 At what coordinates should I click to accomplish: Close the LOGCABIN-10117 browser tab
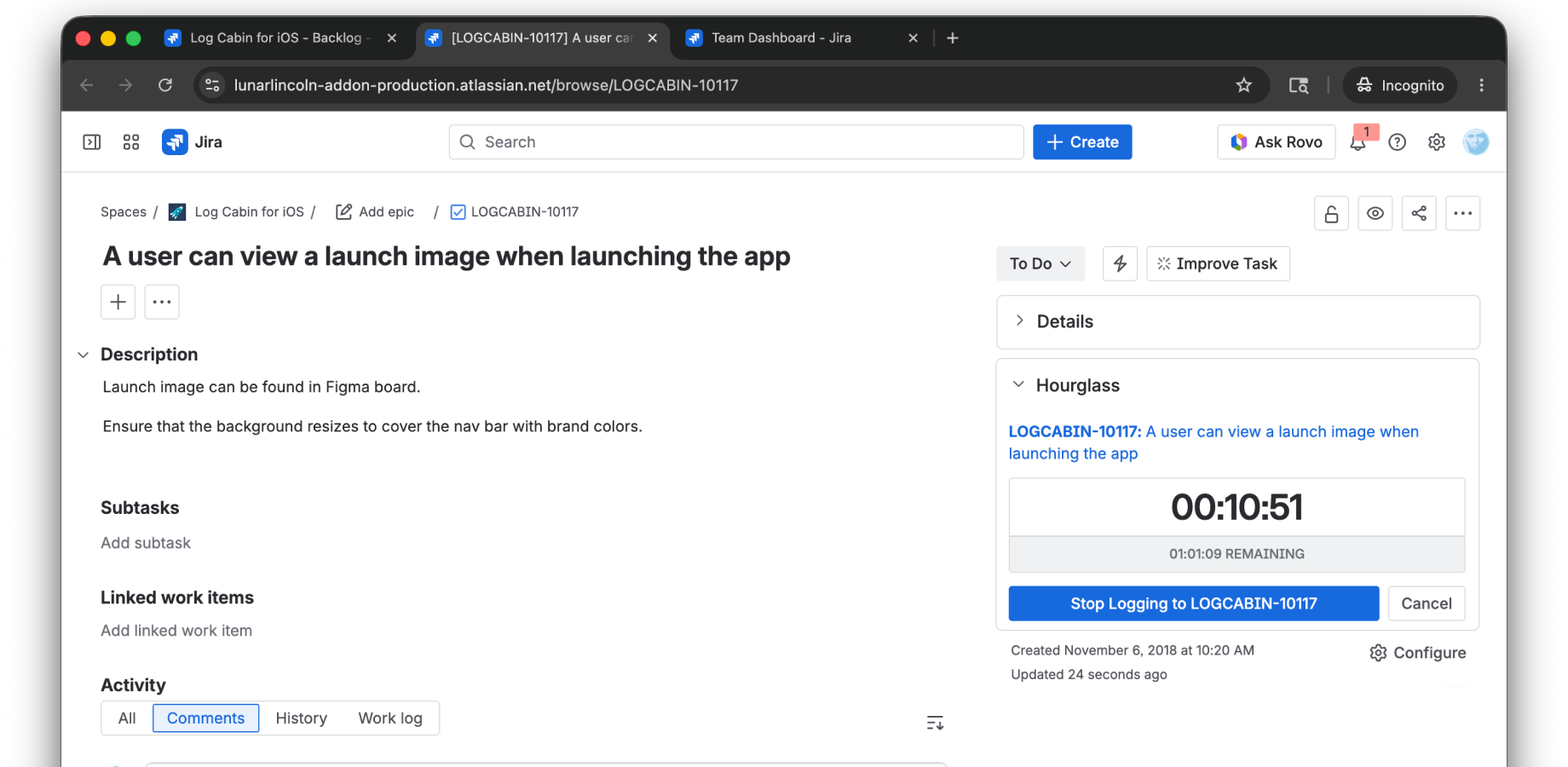[x=652, y=38]
